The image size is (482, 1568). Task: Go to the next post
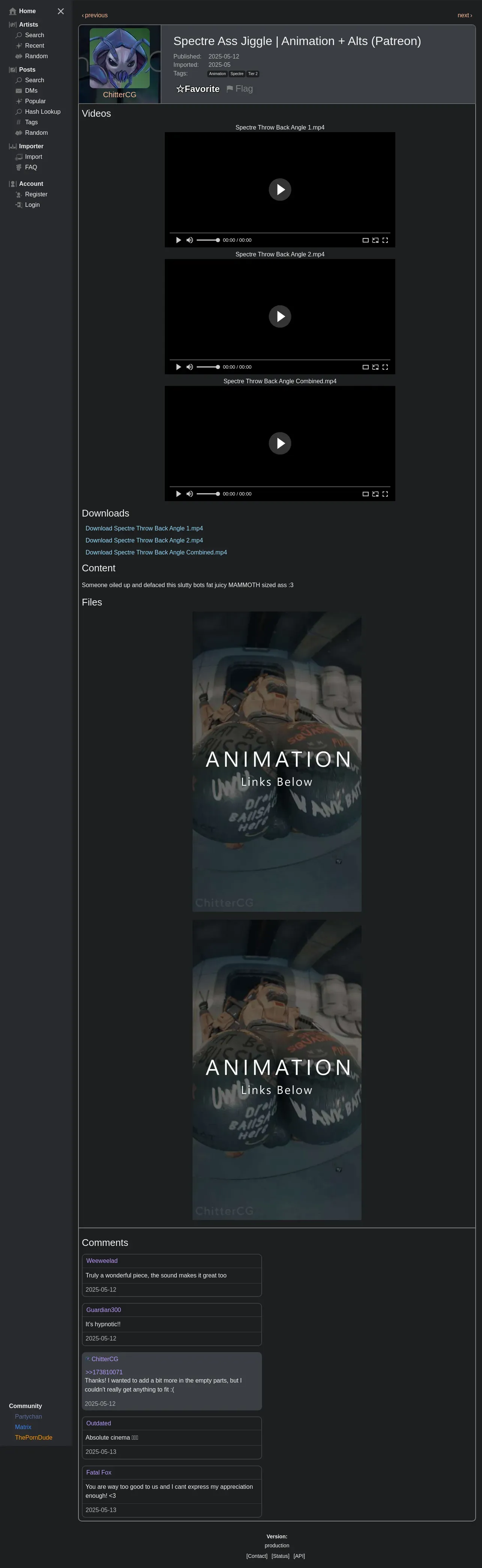pos(464,15)
